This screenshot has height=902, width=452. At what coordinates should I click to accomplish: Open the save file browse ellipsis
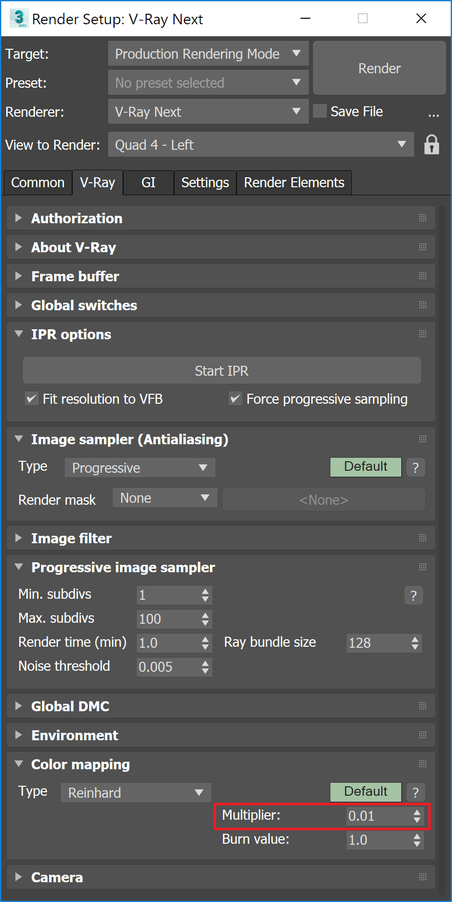(x=434, y=113)
